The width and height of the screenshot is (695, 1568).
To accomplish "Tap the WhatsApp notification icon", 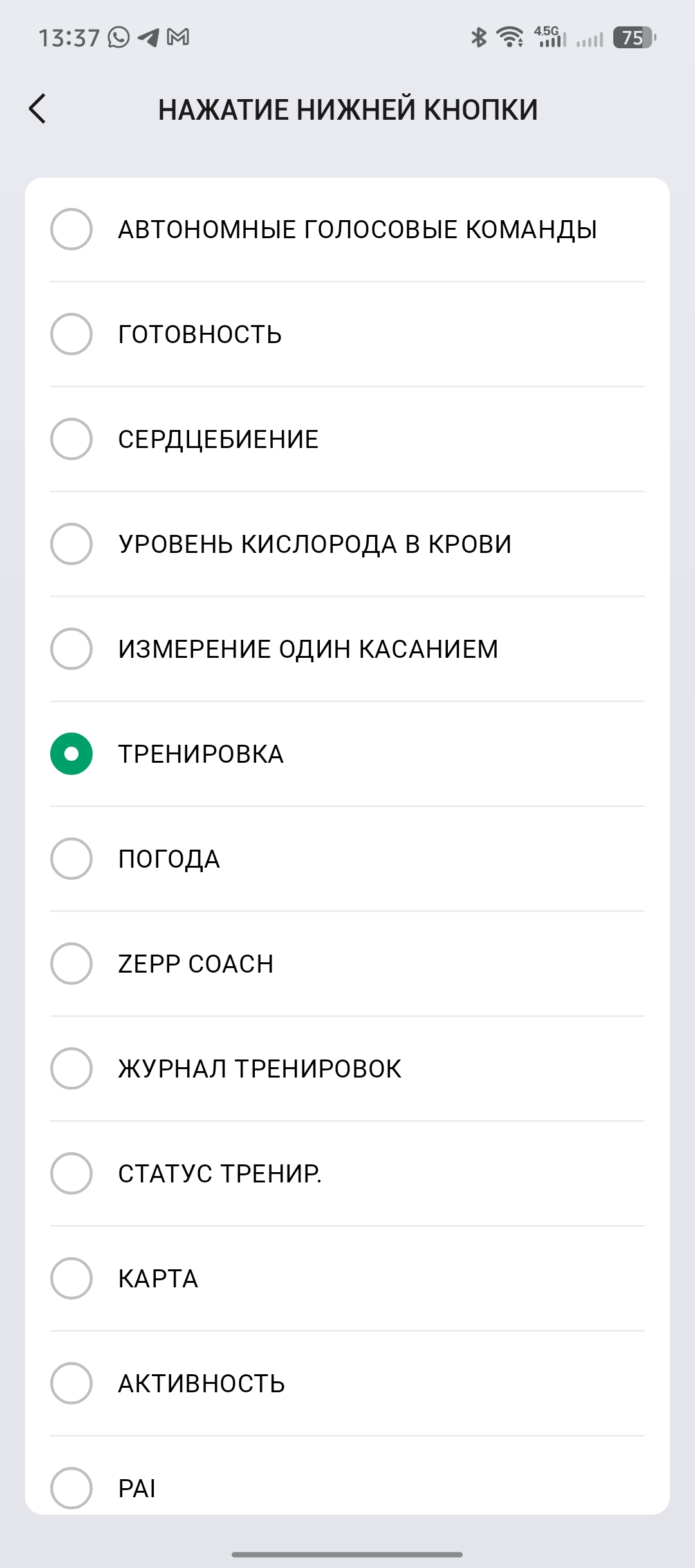I will click(118, 37).
